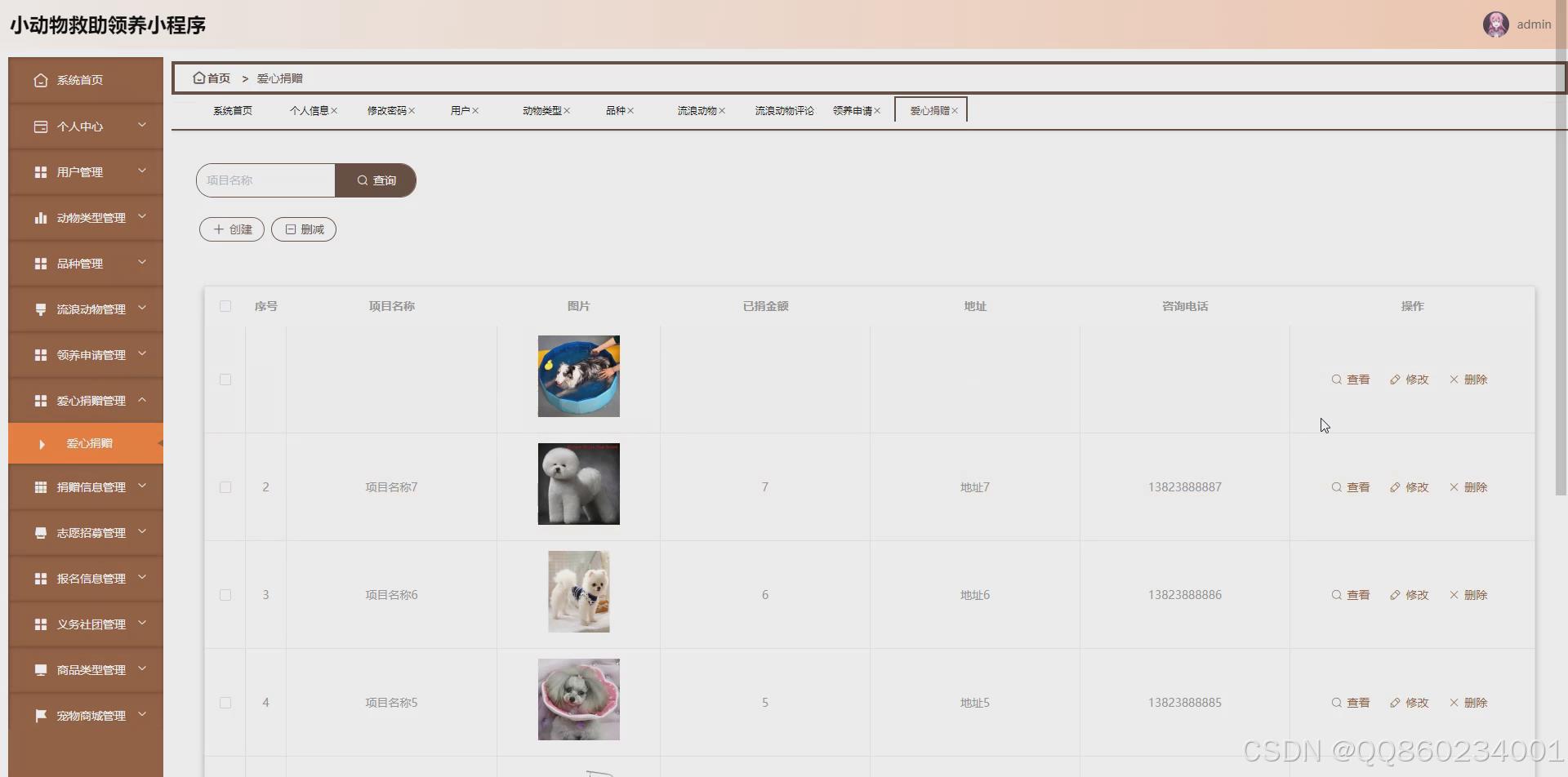The height and width of the screenshot is (777, 1568).
Task: Open the pomeranian thumbnail in 项目名称6 row
Action: 578,592
